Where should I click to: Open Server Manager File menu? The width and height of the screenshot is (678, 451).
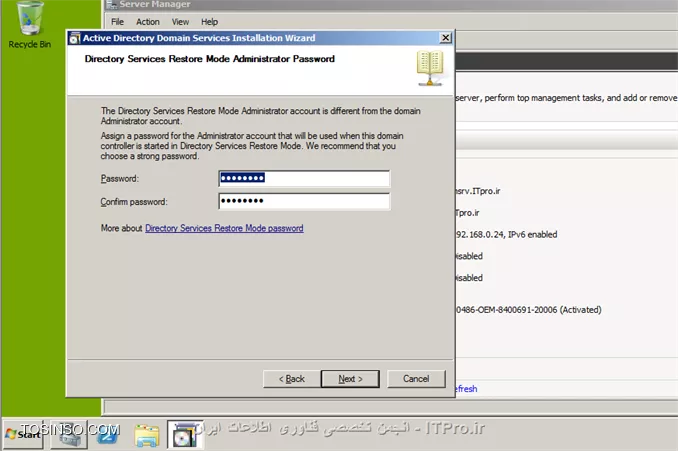tap(117, 22)
